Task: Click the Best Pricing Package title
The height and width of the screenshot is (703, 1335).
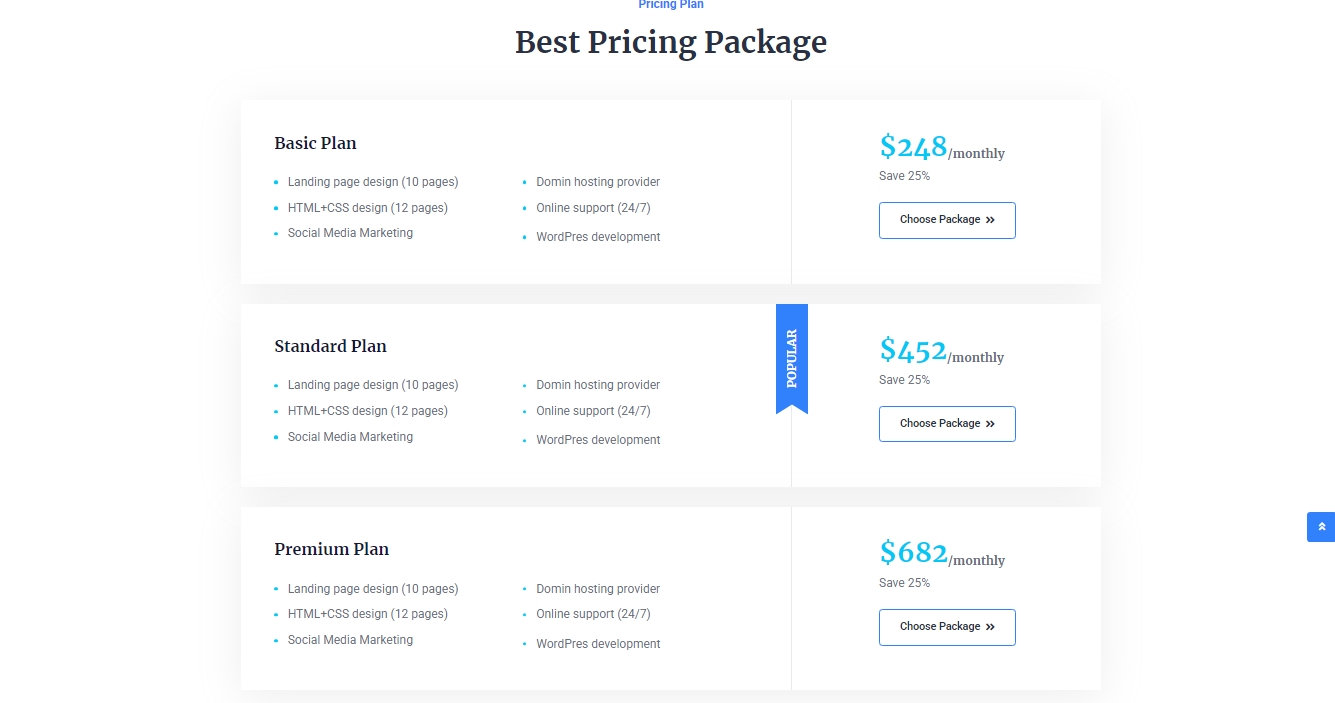Action: pyautogui.click(x=671, y=42)
